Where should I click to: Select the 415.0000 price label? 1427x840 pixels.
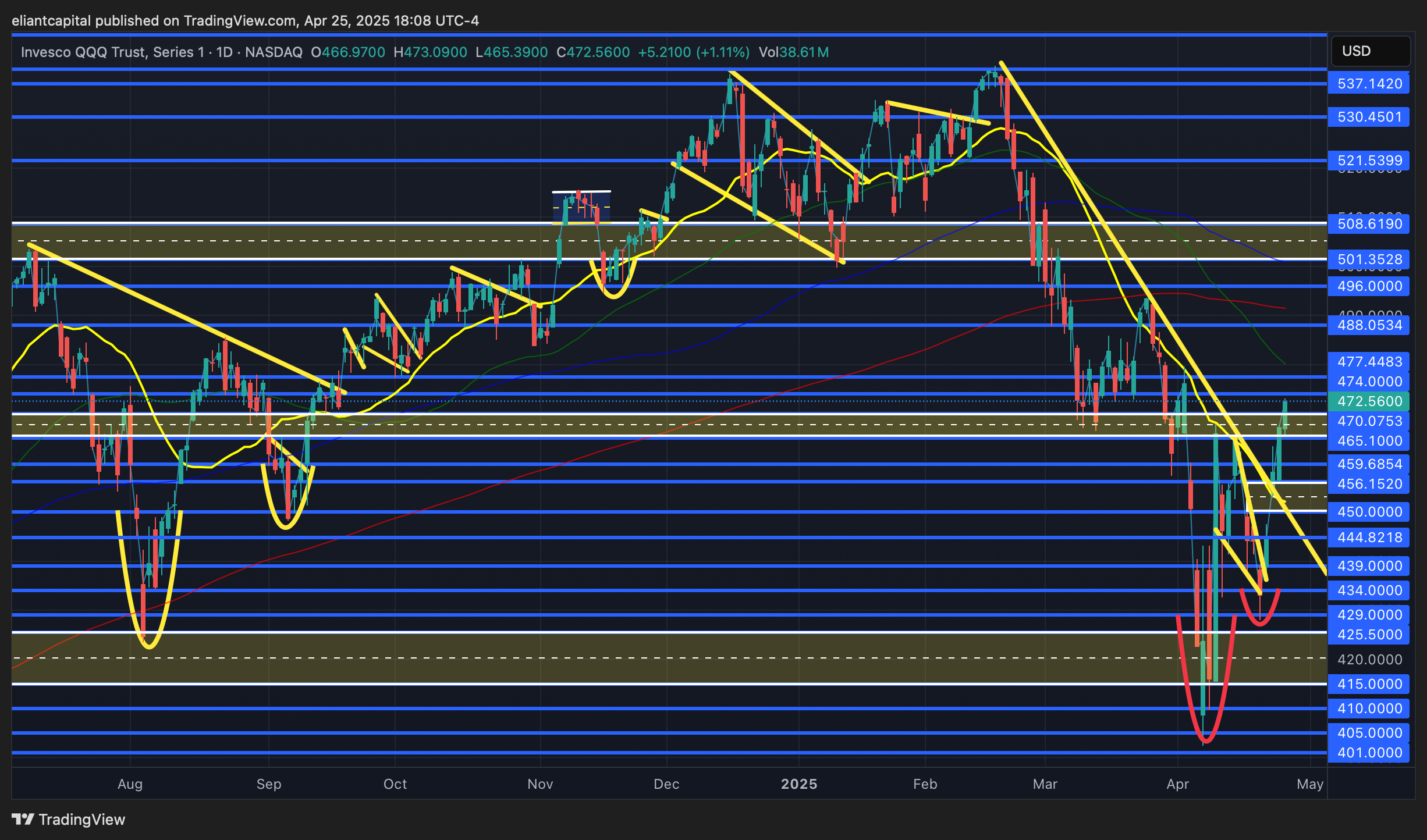[x=1369, y=684]
